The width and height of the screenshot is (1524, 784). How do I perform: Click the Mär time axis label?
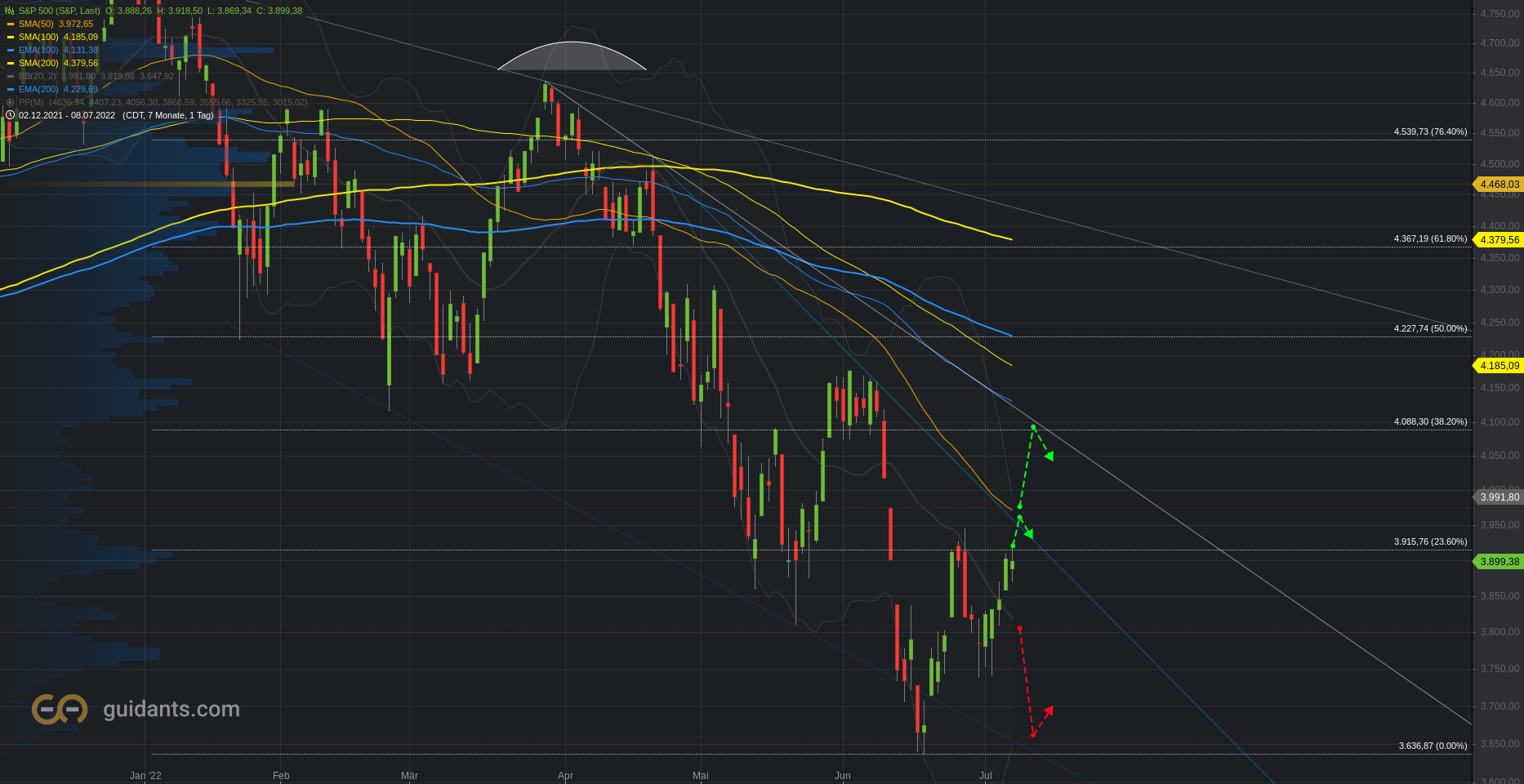tap(409, 776)
